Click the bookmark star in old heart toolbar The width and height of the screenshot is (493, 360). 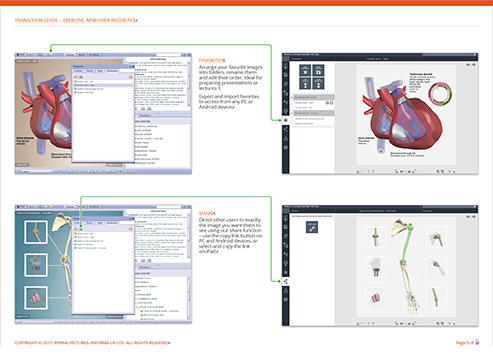[51, 55]
